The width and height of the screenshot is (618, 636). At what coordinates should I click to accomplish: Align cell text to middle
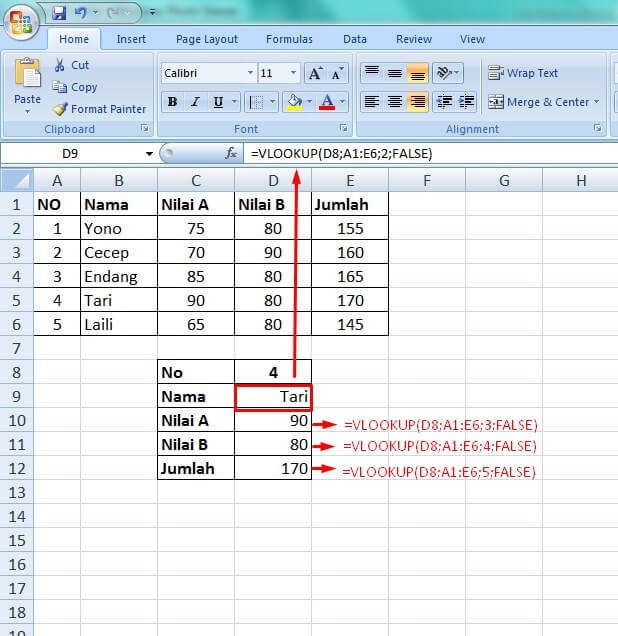(395, 73)
